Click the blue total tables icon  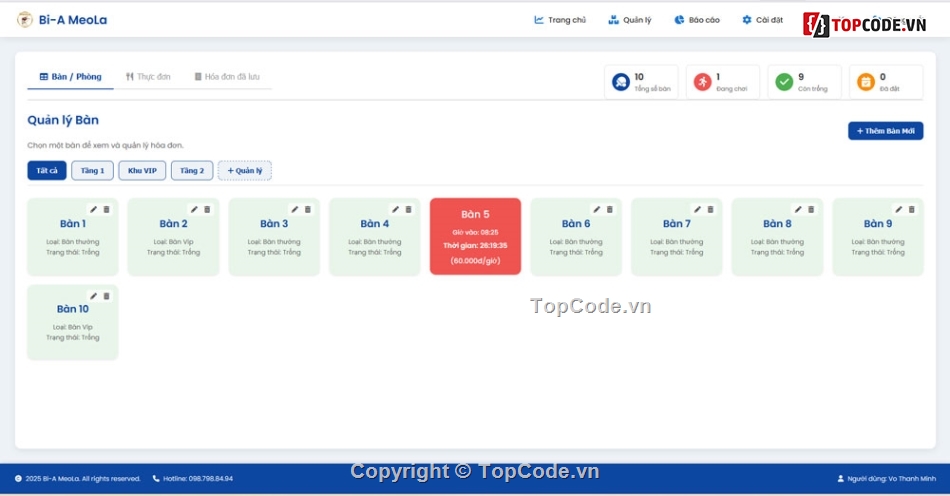click(x=621, y=82)
